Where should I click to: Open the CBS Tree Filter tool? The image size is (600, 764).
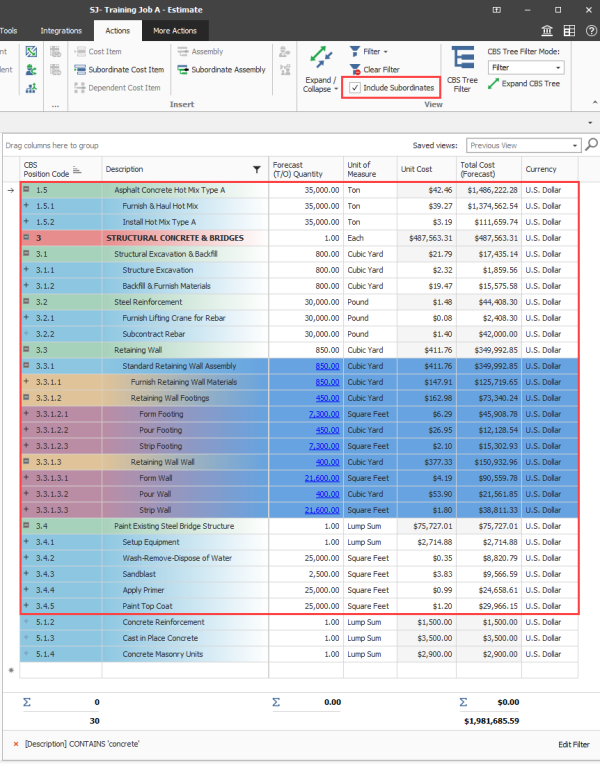(462, 68)
